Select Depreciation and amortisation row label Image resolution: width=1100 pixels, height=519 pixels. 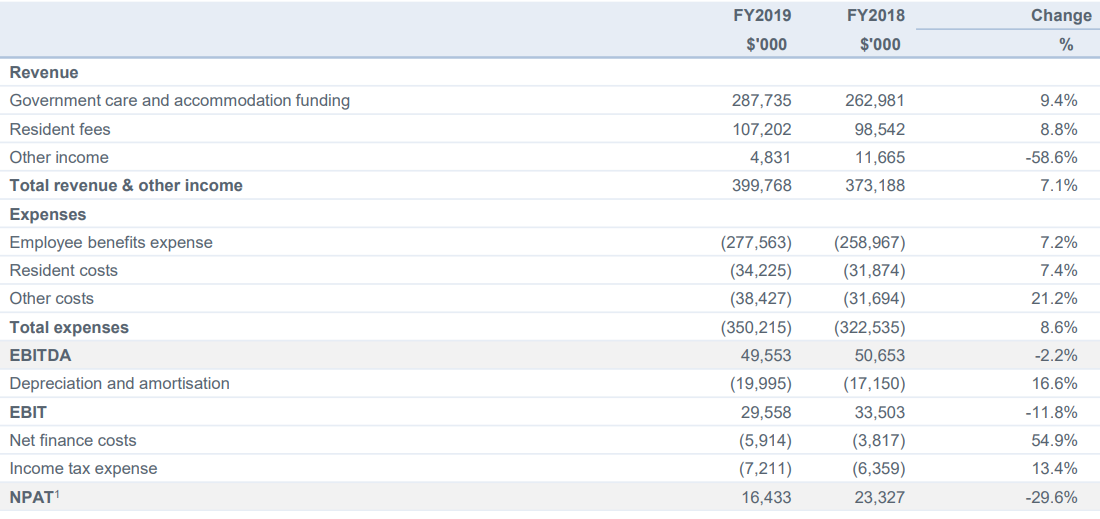[119, 383]
